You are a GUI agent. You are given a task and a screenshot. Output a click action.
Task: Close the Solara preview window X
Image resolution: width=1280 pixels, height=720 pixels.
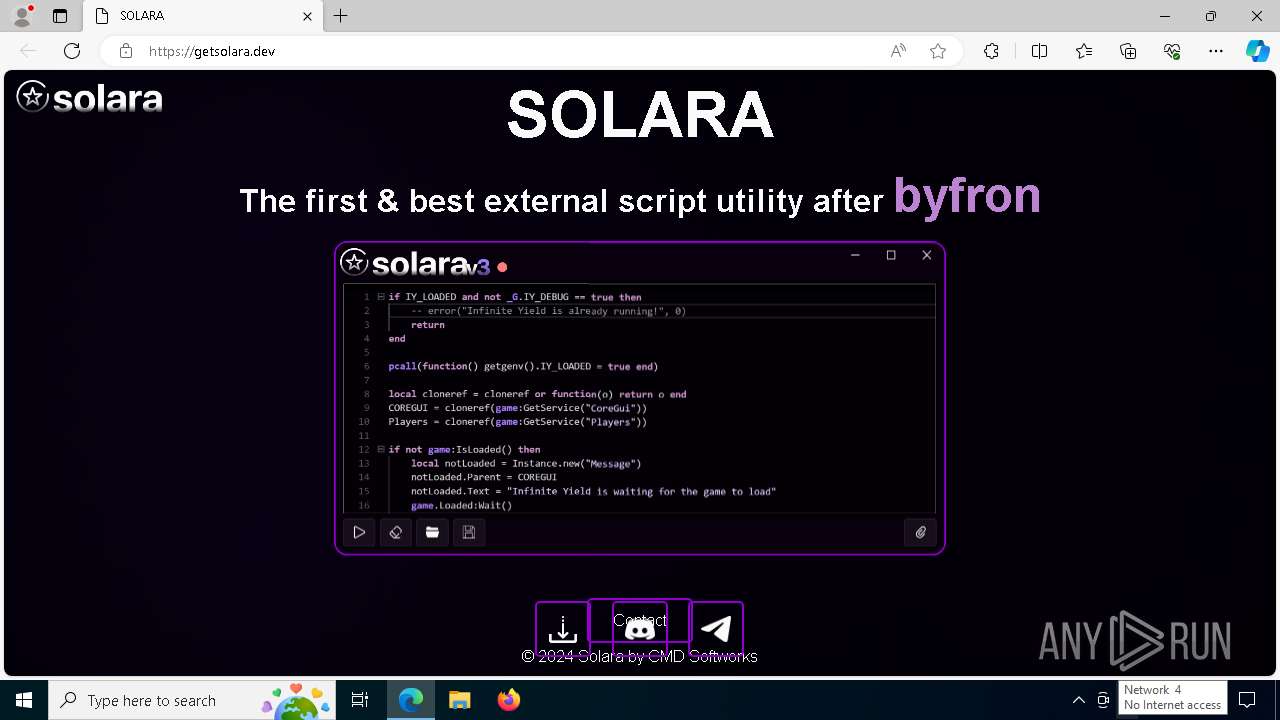927,255
